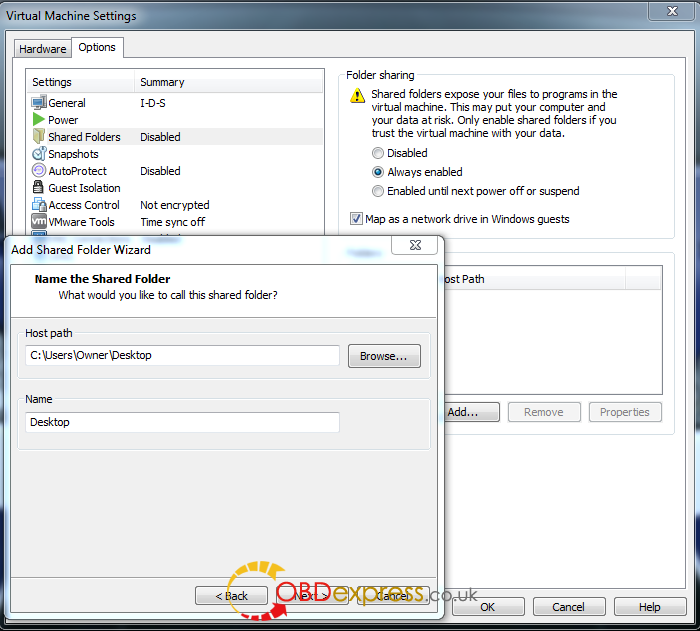Click Cancel in Virtual Machine Settings
Screen dimensions: 700x631
(x=568, y=607)
